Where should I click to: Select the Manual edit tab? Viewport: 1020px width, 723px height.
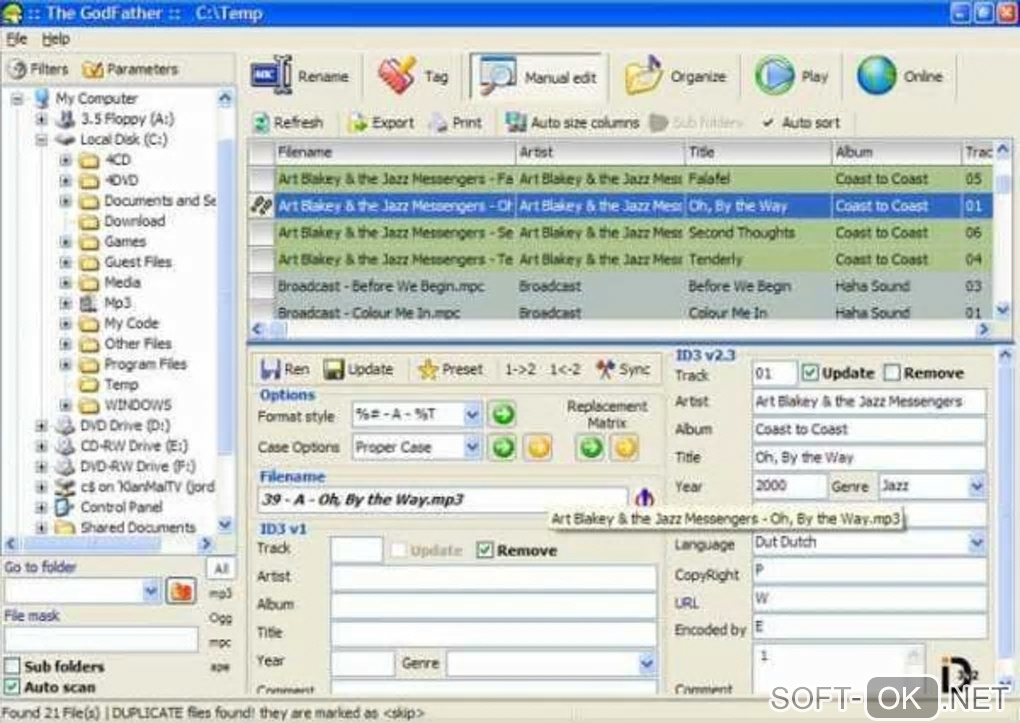[538, 77]
